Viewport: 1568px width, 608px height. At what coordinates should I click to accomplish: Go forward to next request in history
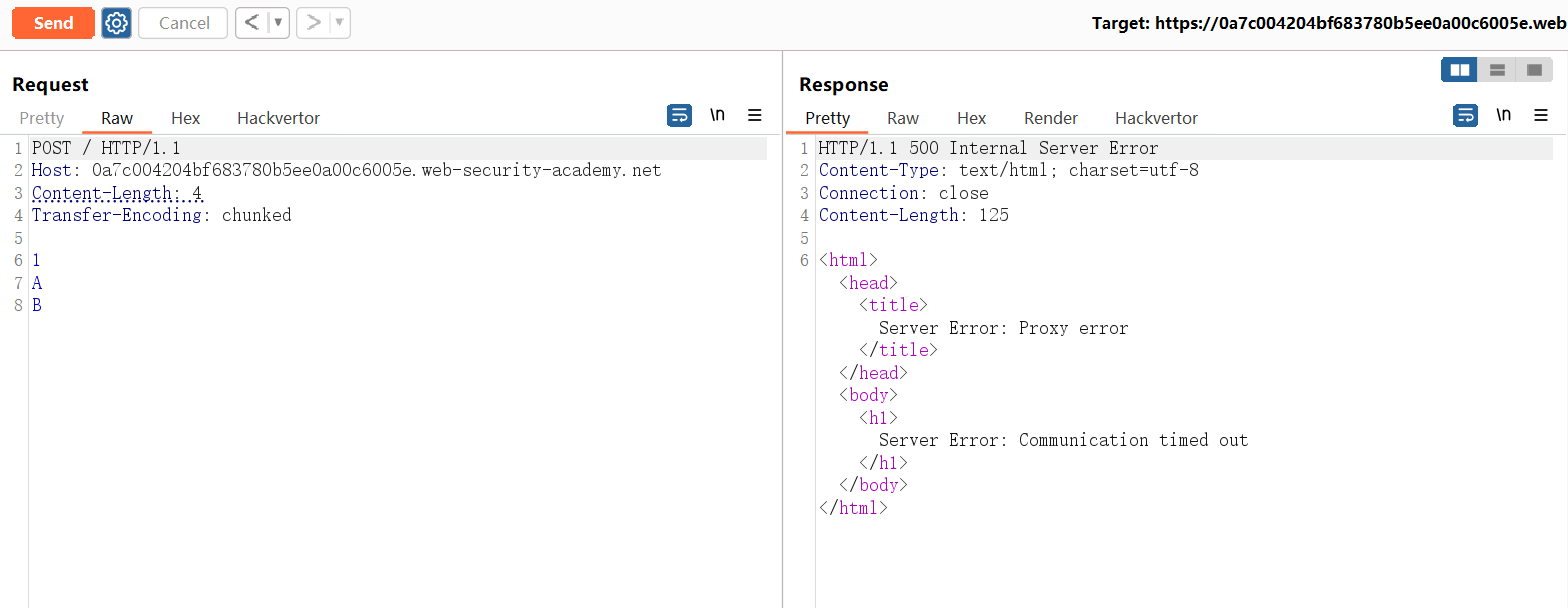pos(313,23)
